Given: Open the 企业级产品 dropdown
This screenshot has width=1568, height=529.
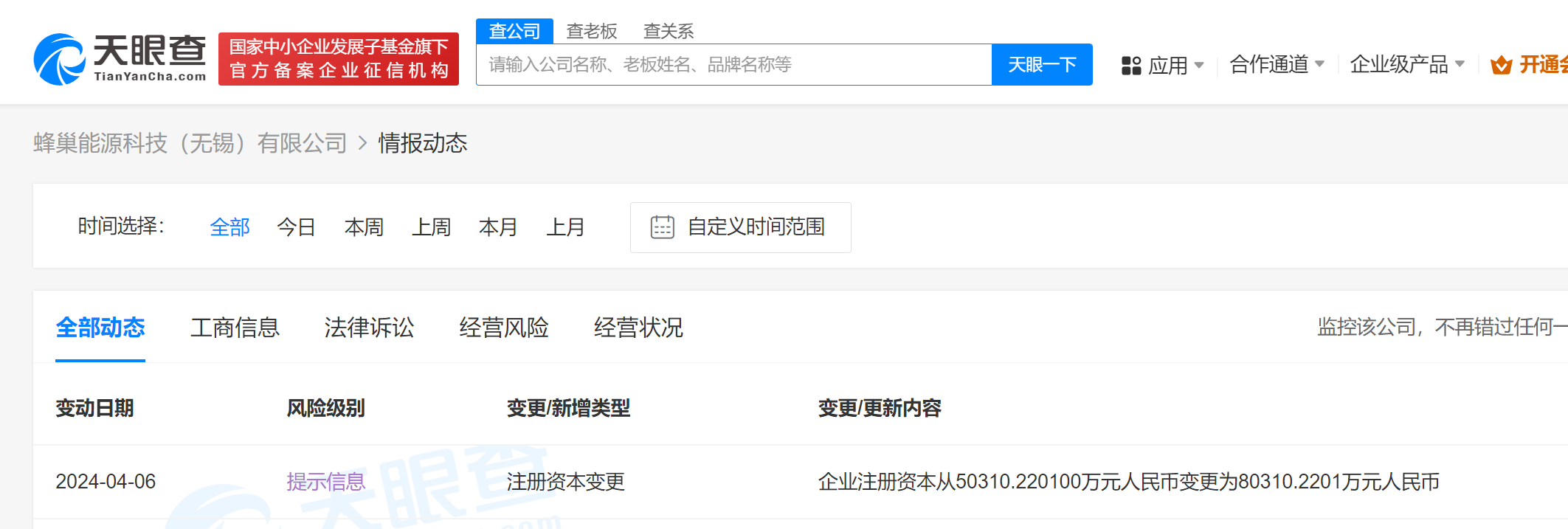Looking at the screenshot, I should (1406, 65).
